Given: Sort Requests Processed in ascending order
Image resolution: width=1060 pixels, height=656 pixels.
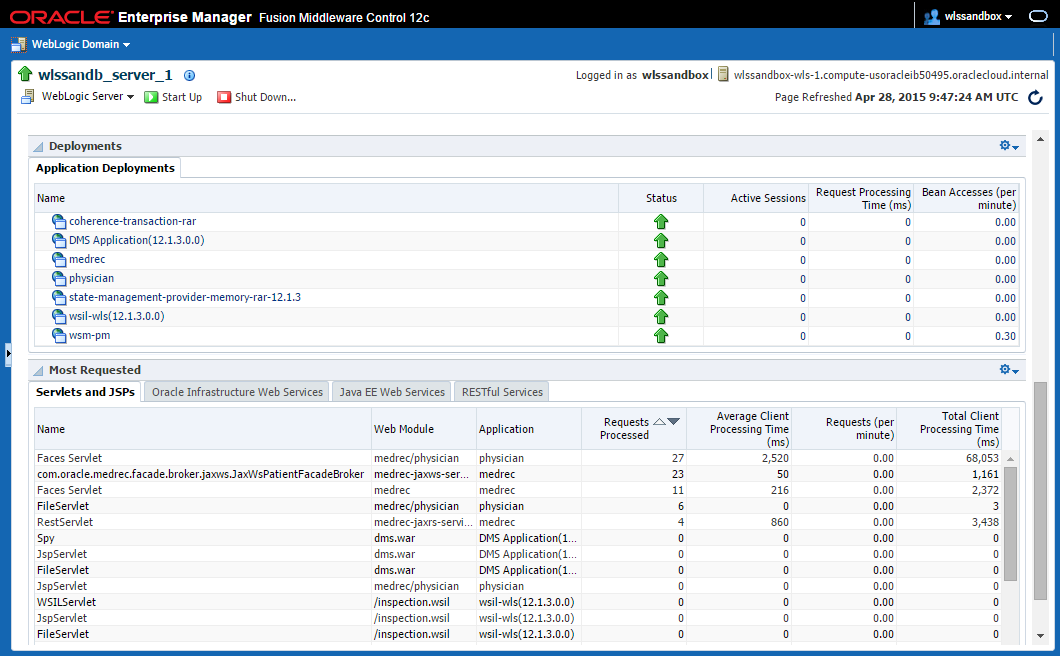Looking at the screenshot, I should (659, 421).
